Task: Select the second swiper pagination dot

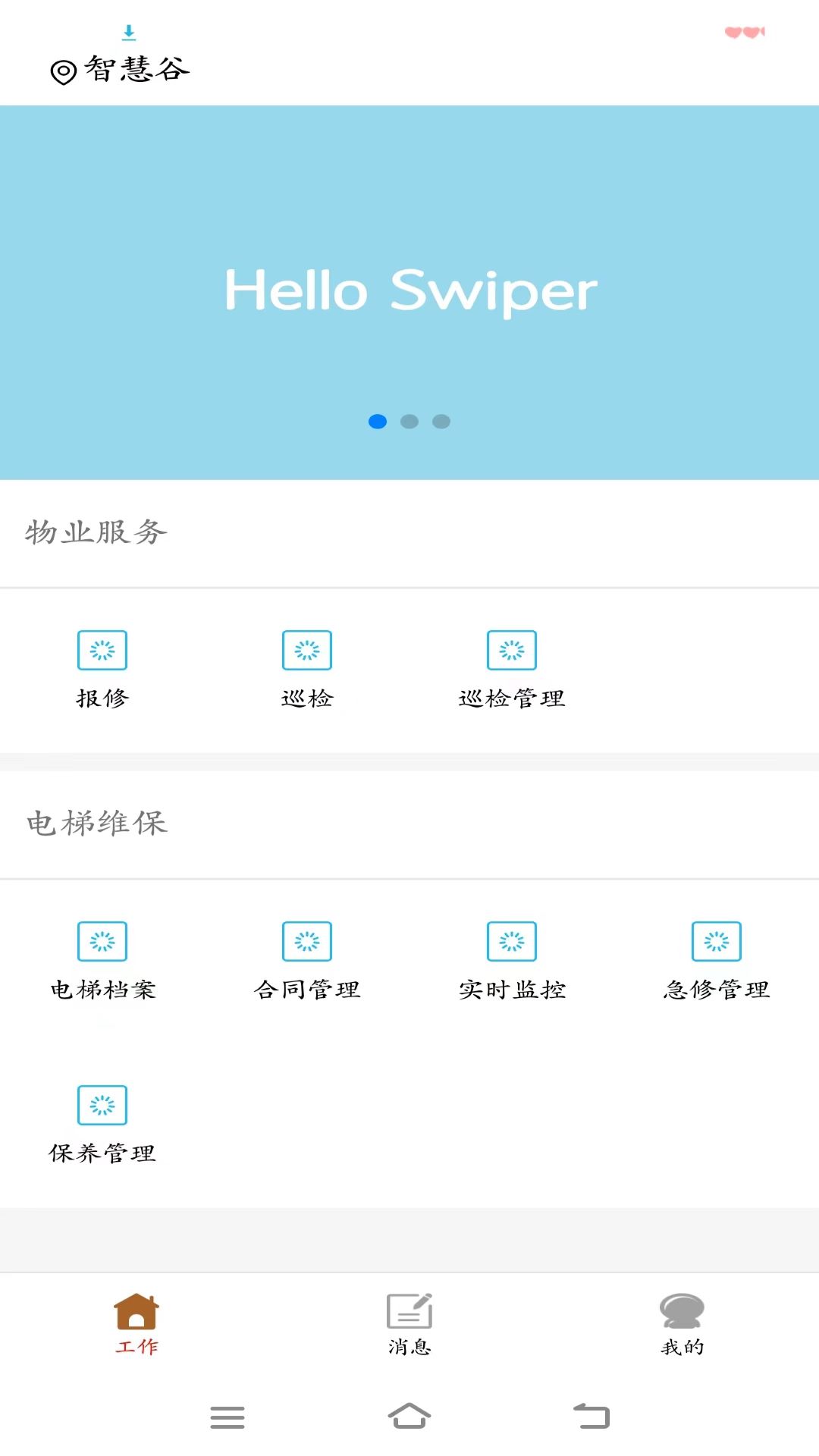Action: pyautogui.click(x=409, y=422)
